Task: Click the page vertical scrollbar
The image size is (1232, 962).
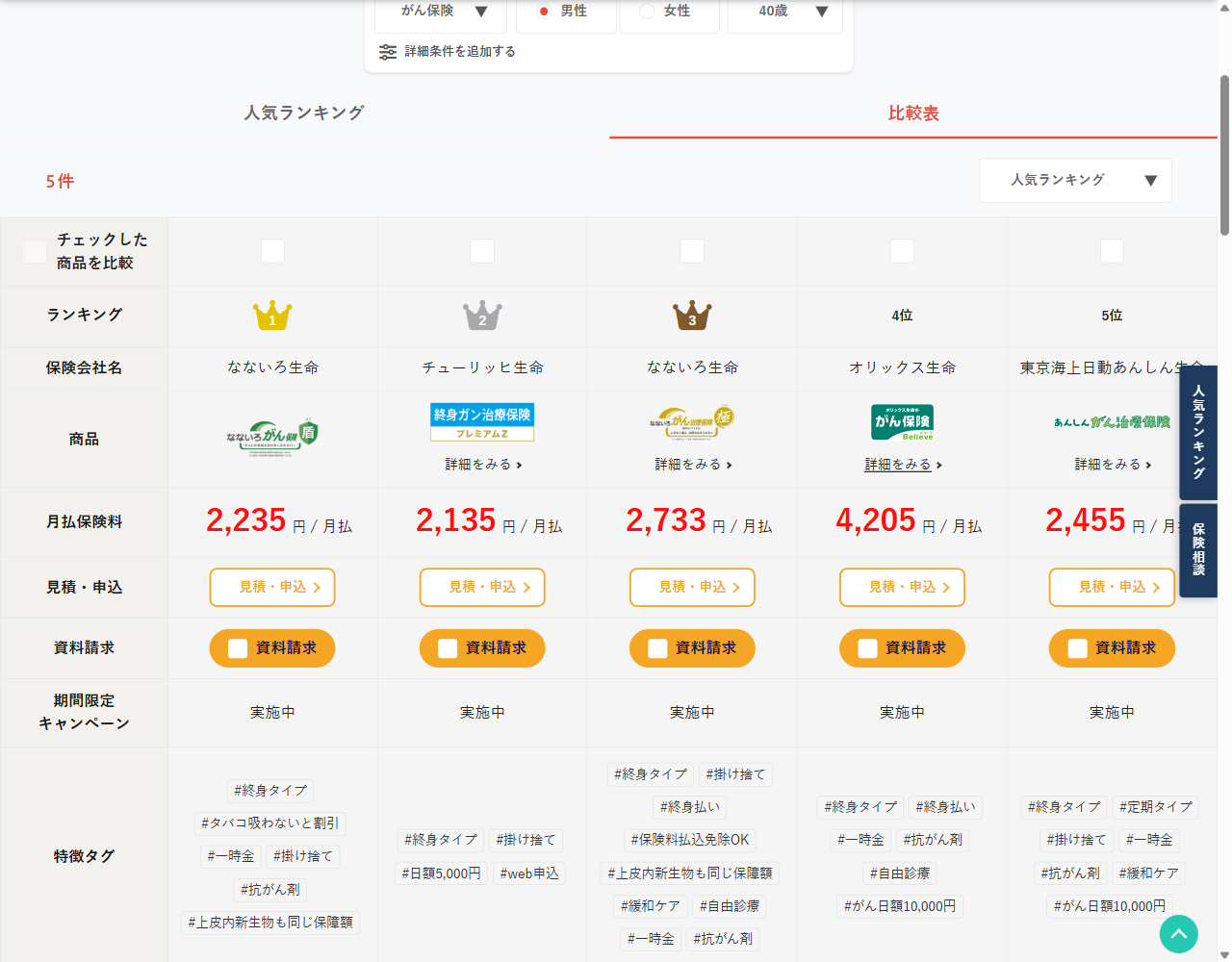Action: [x=1224, y=154]
